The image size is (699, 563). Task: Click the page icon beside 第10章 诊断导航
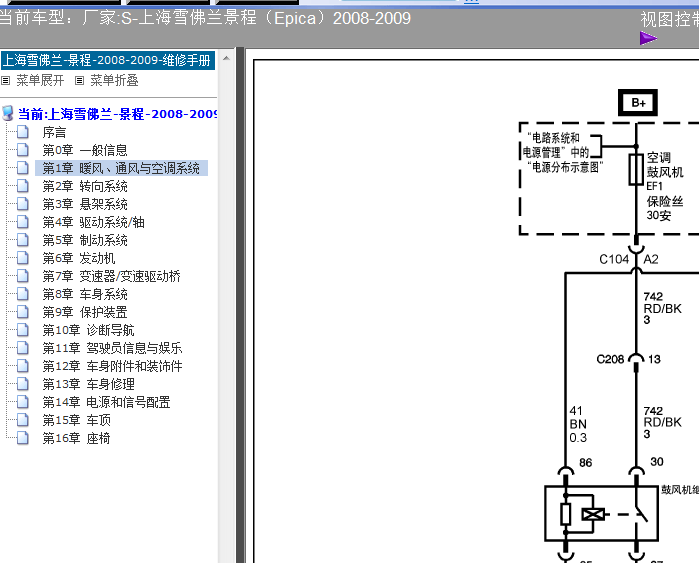pyautogui.click(x=23, y=330)
